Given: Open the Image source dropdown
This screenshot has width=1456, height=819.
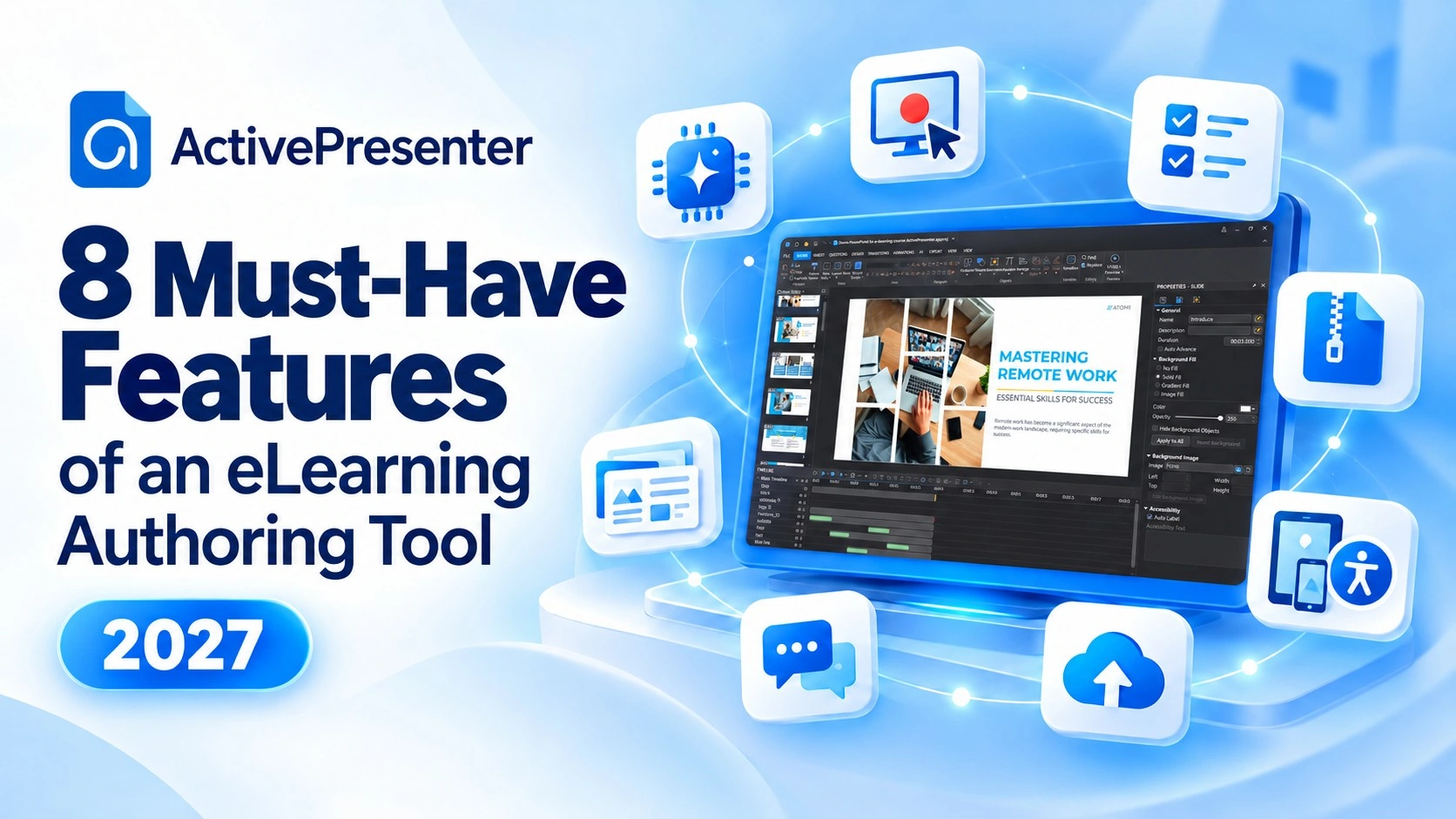Looking at the screenshot, I should coord(1199,467).
